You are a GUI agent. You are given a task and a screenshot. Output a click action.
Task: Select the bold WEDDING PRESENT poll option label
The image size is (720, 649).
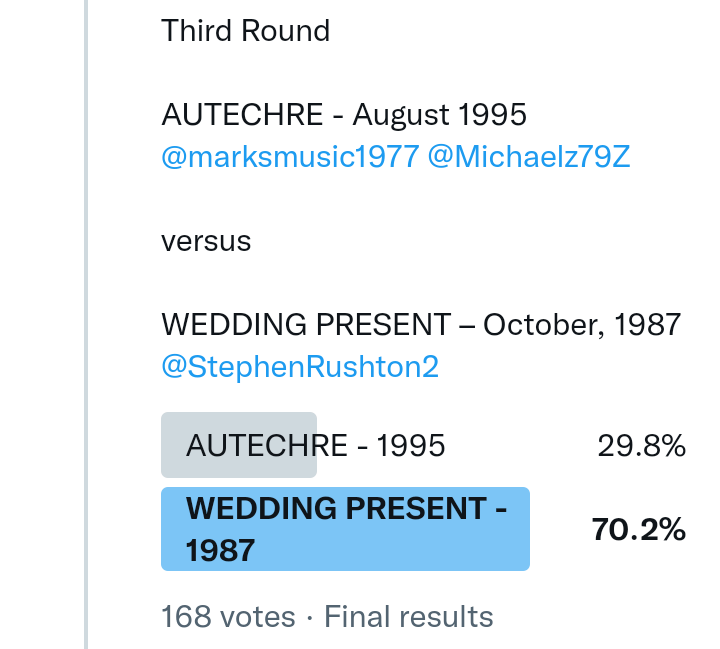(346, 509)
